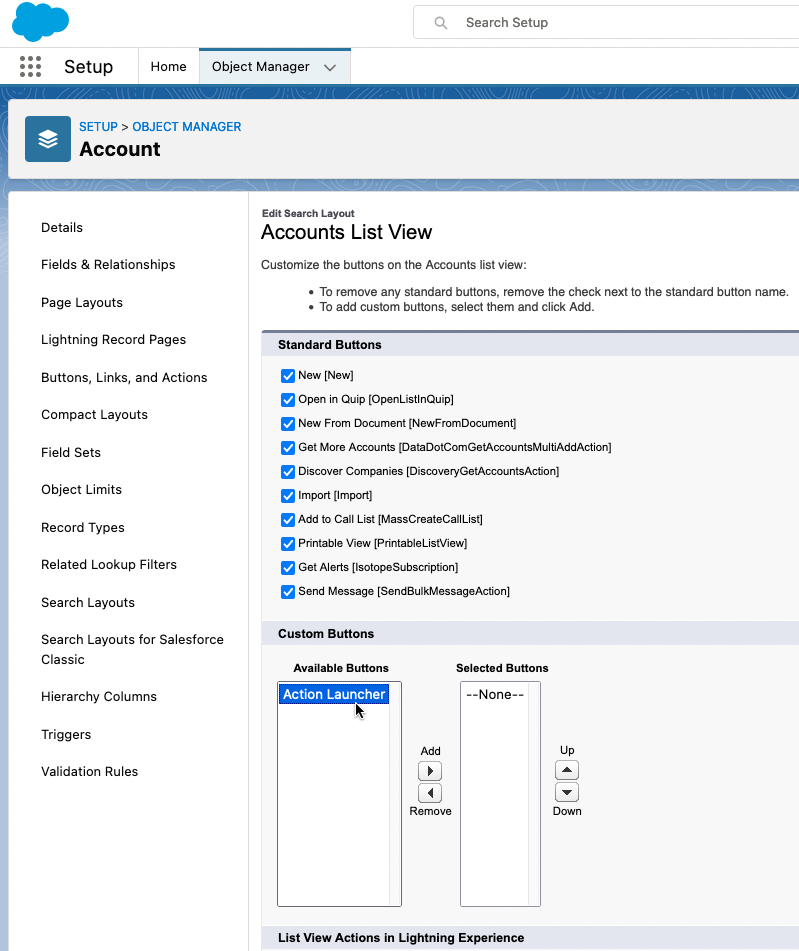Go to Page Layouts
This screenshot has width=799, height=951.
82,303
